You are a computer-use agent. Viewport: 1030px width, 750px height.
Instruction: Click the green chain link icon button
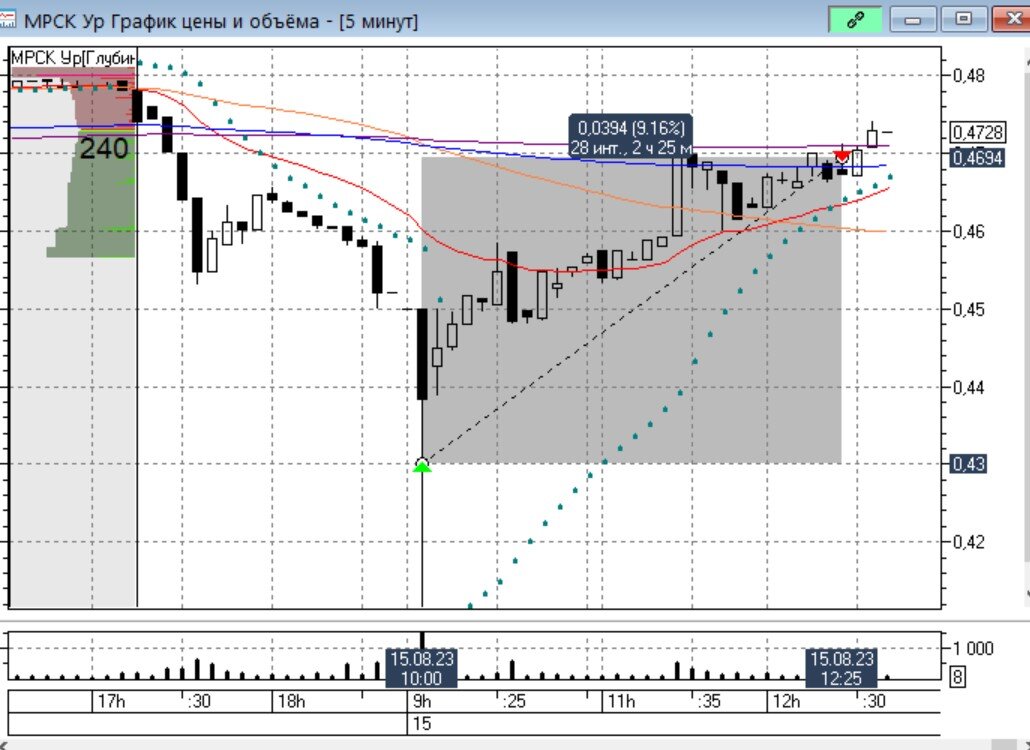855,20
